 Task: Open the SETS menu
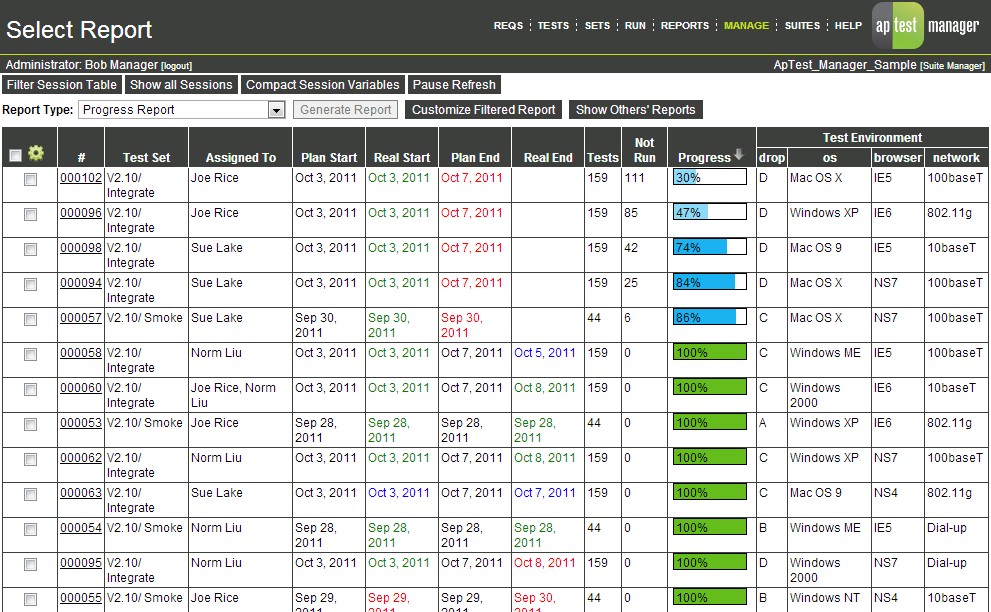pyautogui.click(x=597, y=26)
